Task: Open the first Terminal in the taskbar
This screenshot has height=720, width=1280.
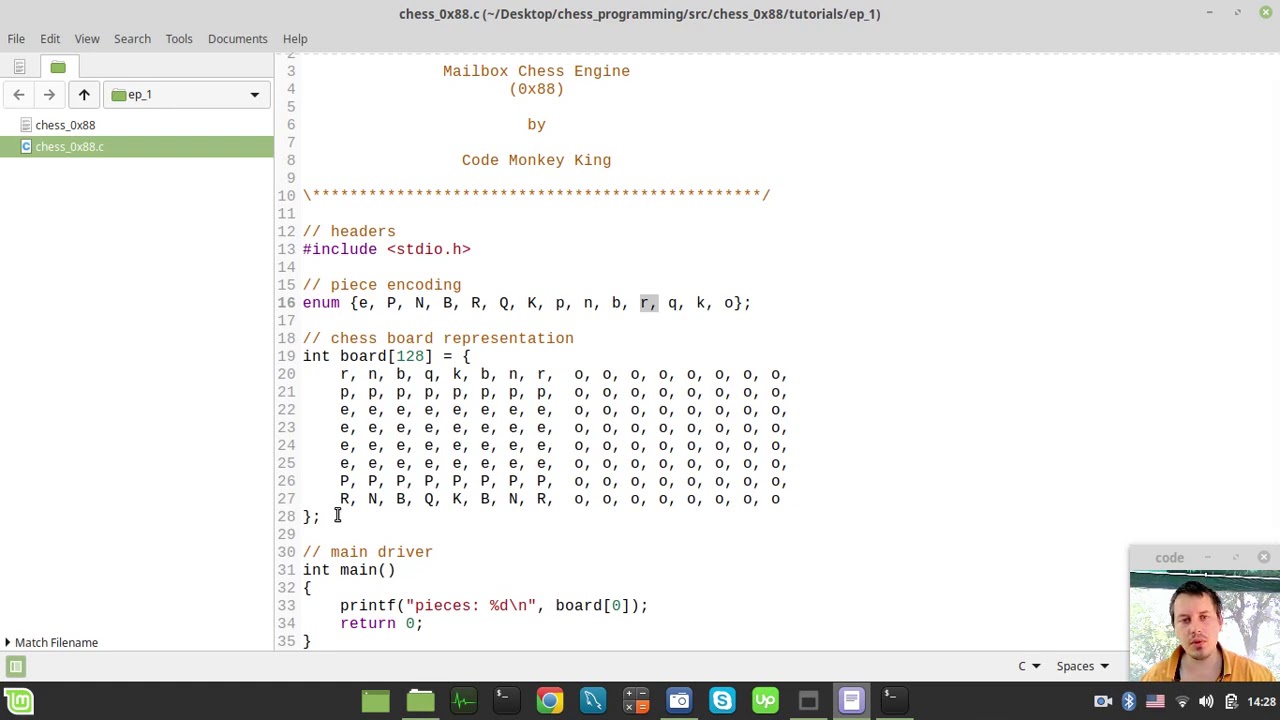Action: (x=506, y=701)
